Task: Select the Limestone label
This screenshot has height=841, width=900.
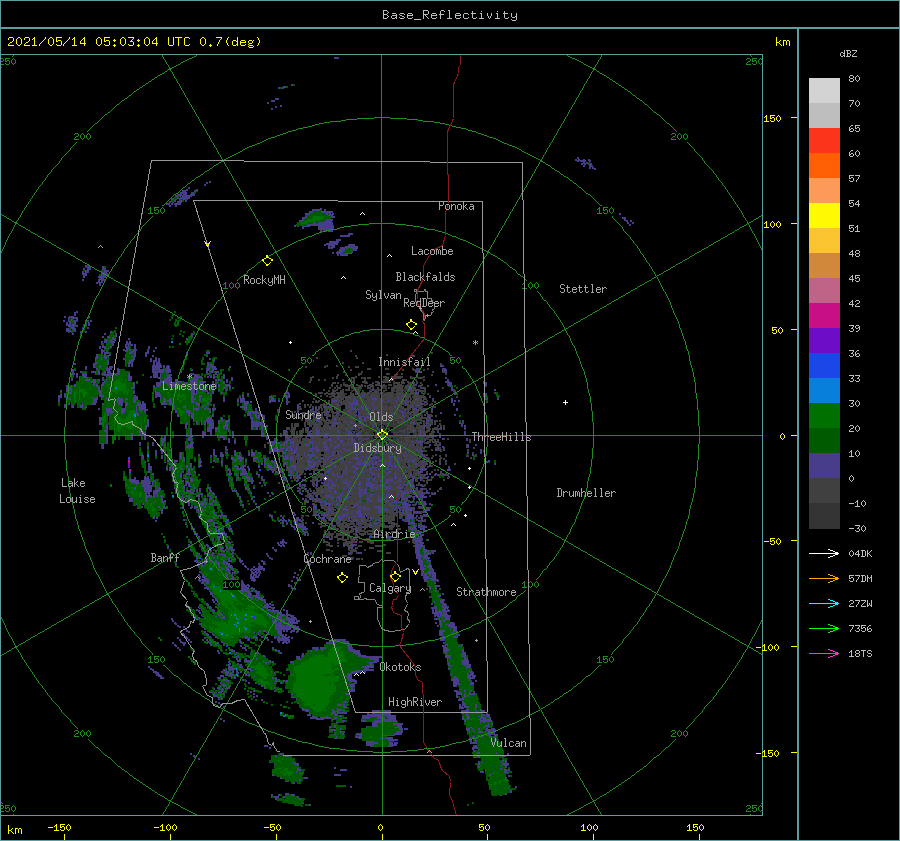Action: 189,386
